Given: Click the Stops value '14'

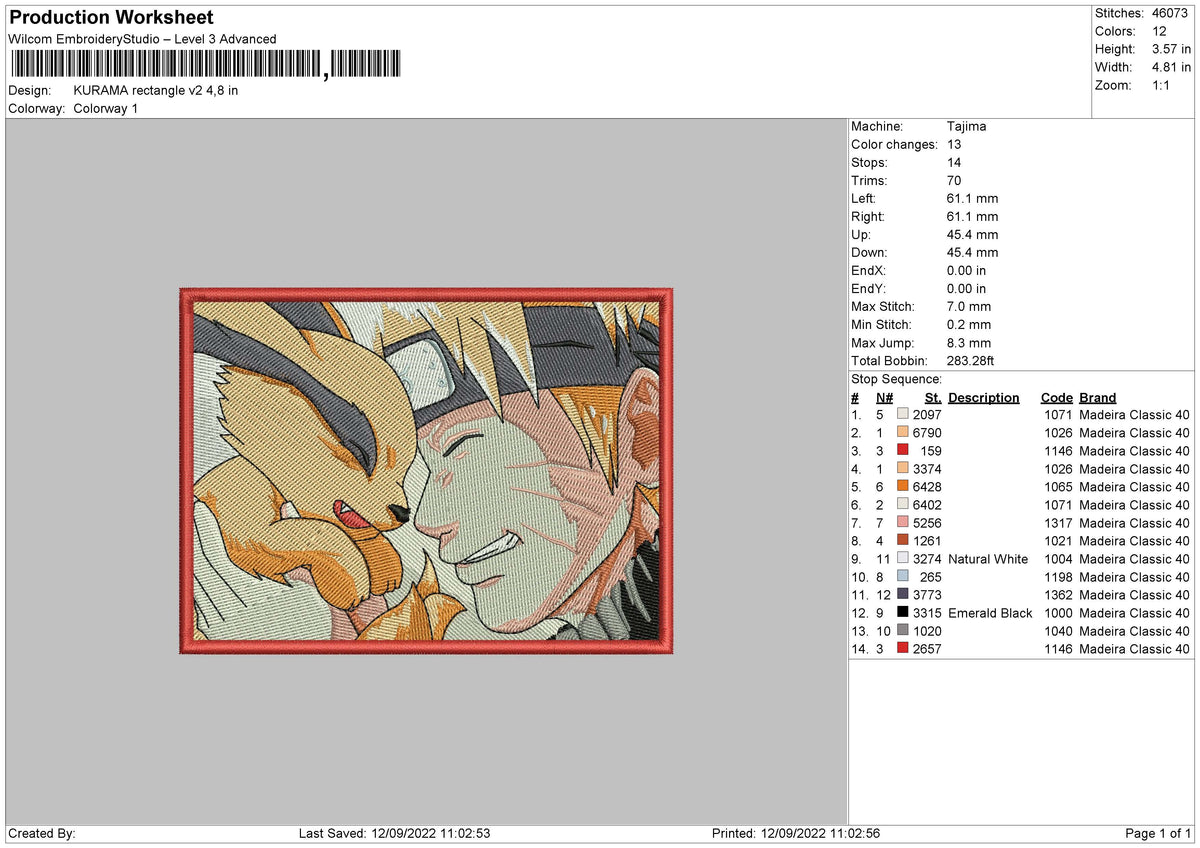Looking at the screenshot, I should tap(954, 163).
